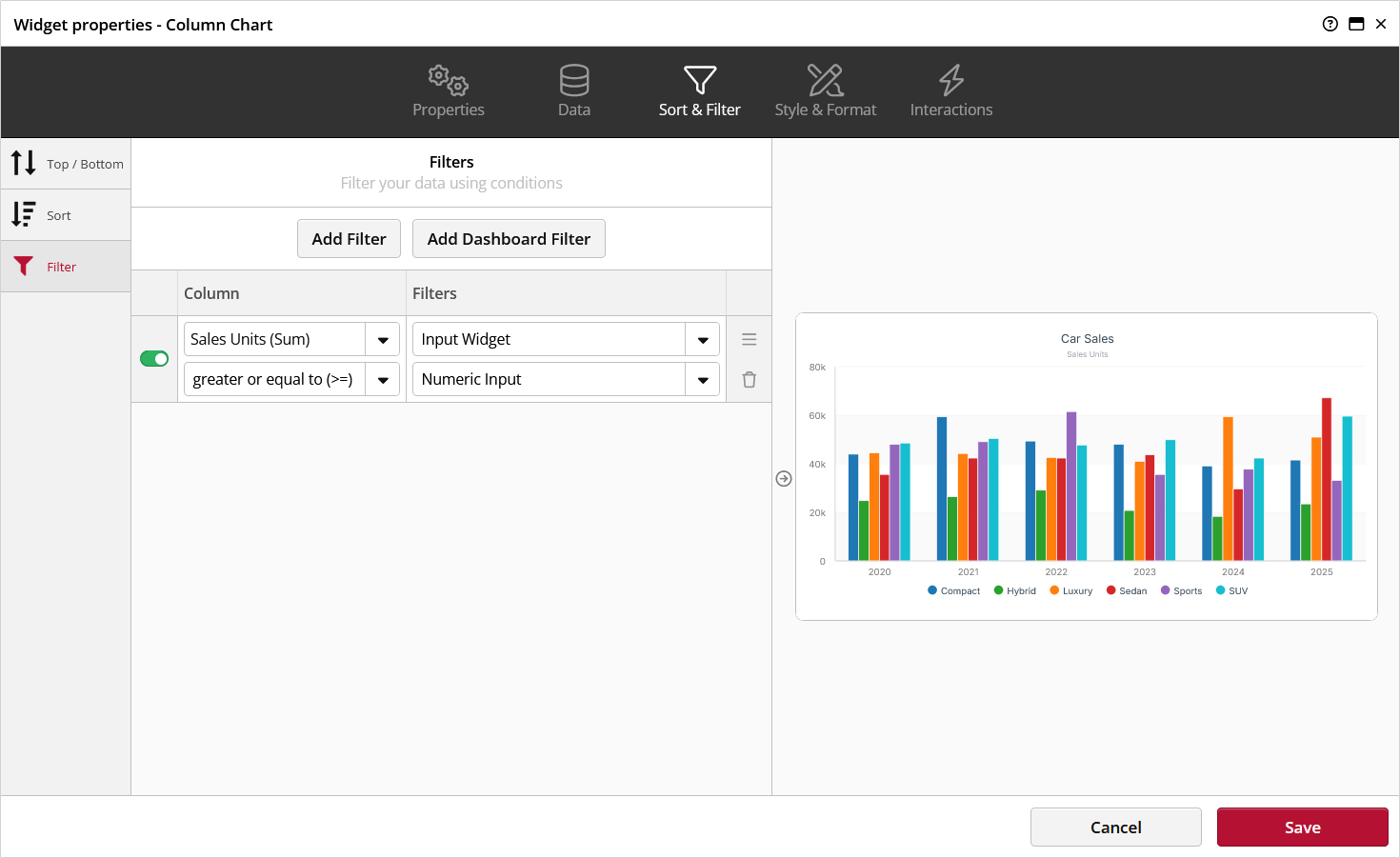The height and width of the screenshot is (858, 1400).
Task: Expand the Sales Units (Sum) dropdown arrow
Action: 383,339
